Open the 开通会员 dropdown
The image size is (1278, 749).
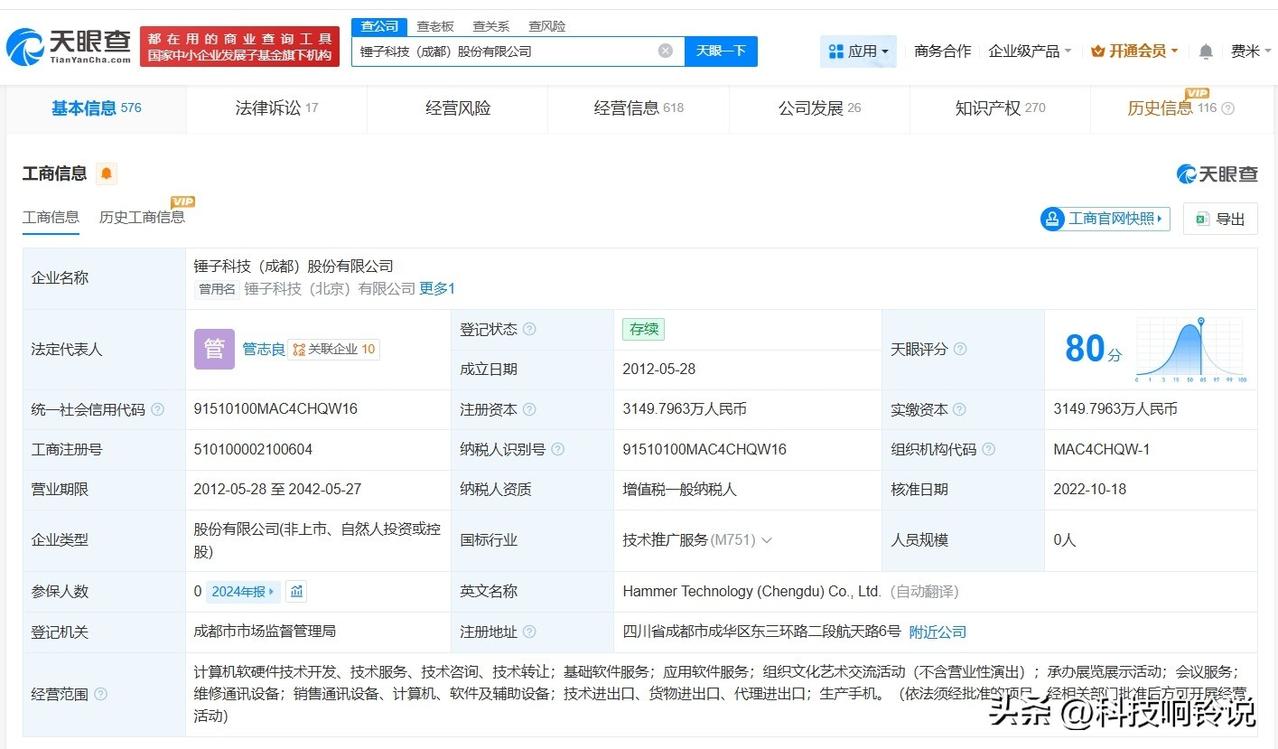pyautogui.click(x=1135, y=51)
